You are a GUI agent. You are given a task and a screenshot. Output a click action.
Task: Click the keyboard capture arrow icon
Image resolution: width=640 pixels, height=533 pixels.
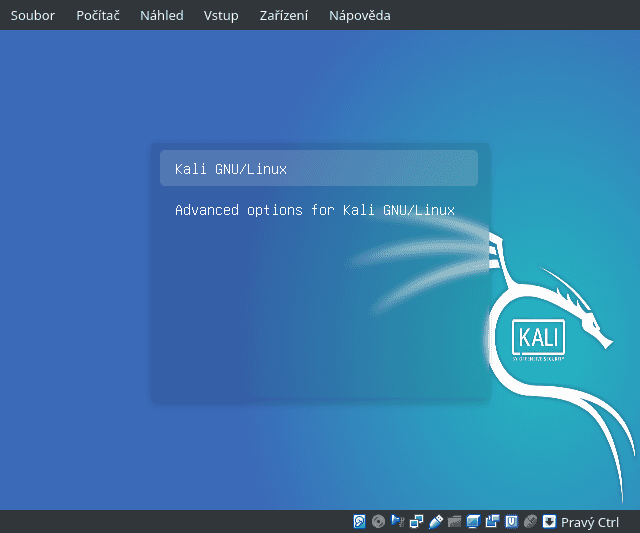(x=549, y=522)
